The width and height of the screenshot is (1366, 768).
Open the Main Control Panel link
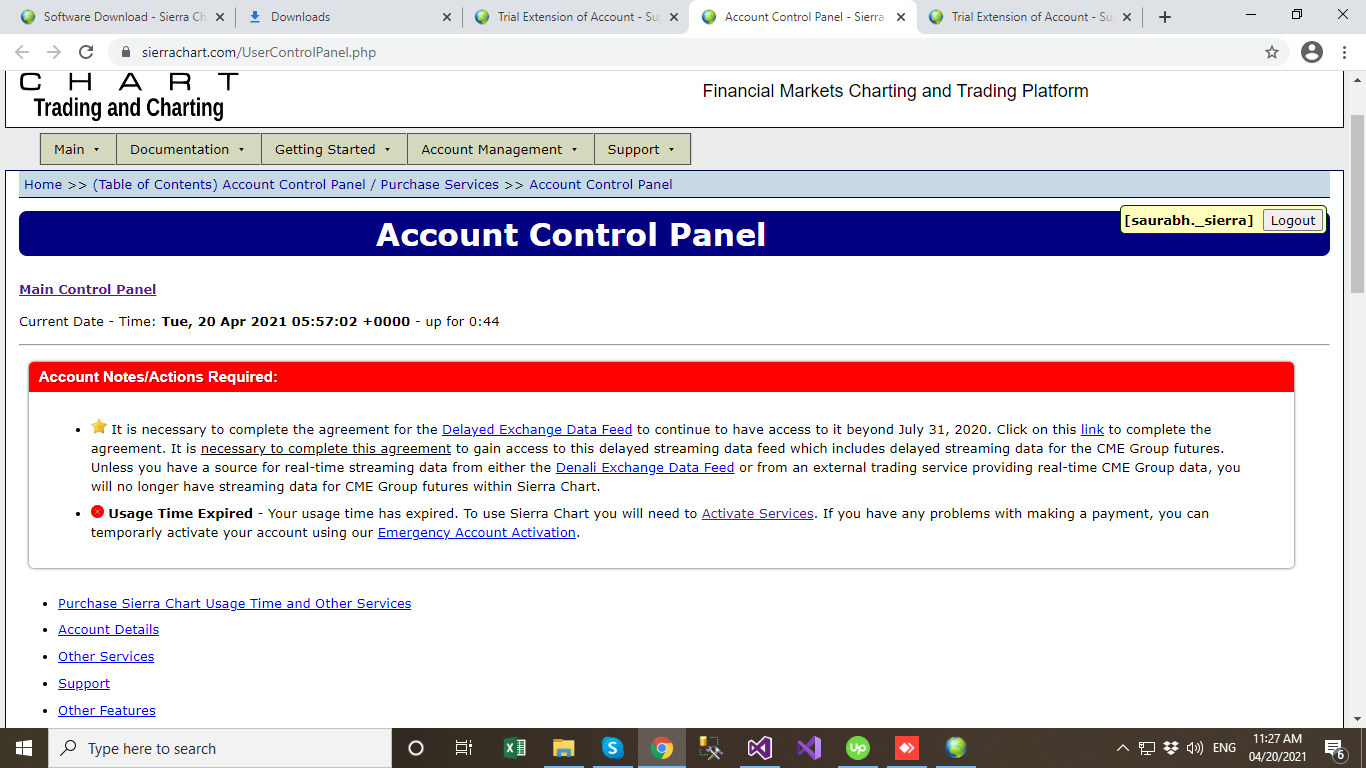88,289
